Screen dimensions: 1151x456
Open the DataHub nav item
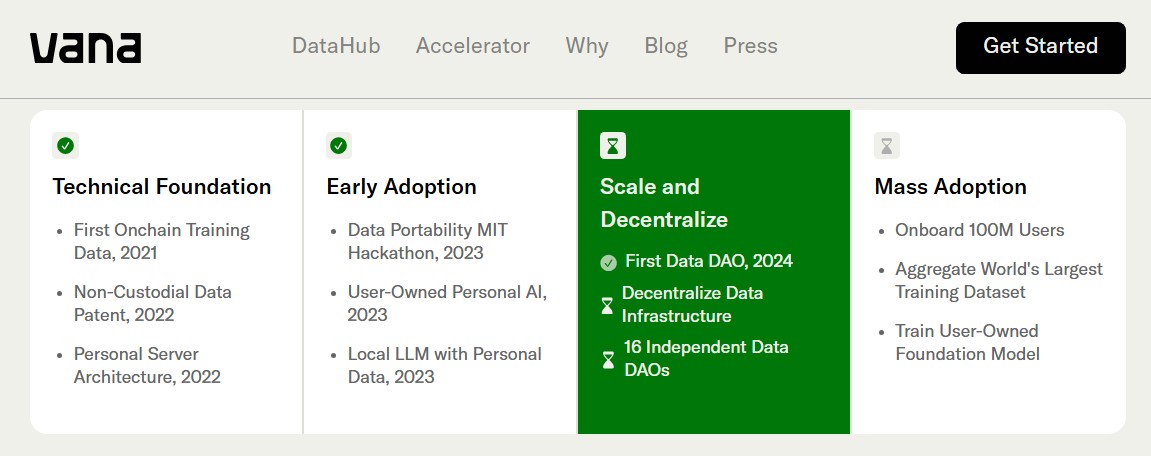(x=336, y=46)
